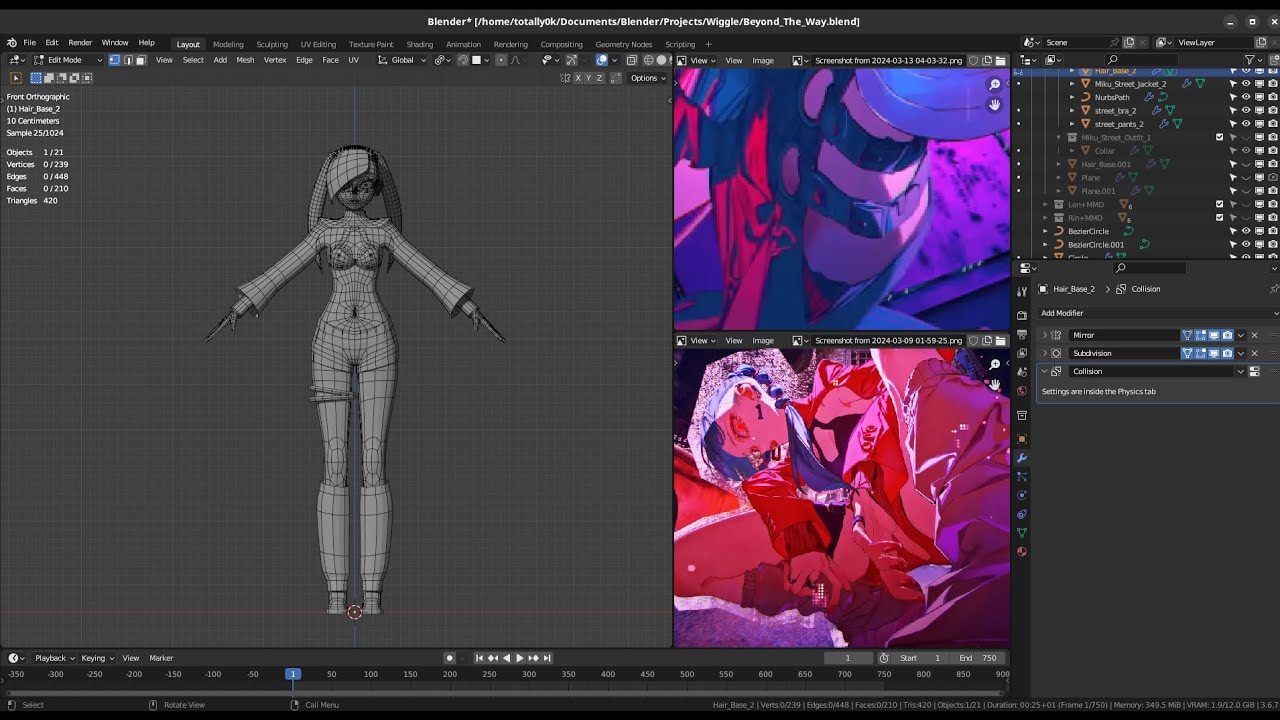Screen dimensions: 1280x720
Task: Open the Playback dropdown in timeline
Action: tap(55, 658)
